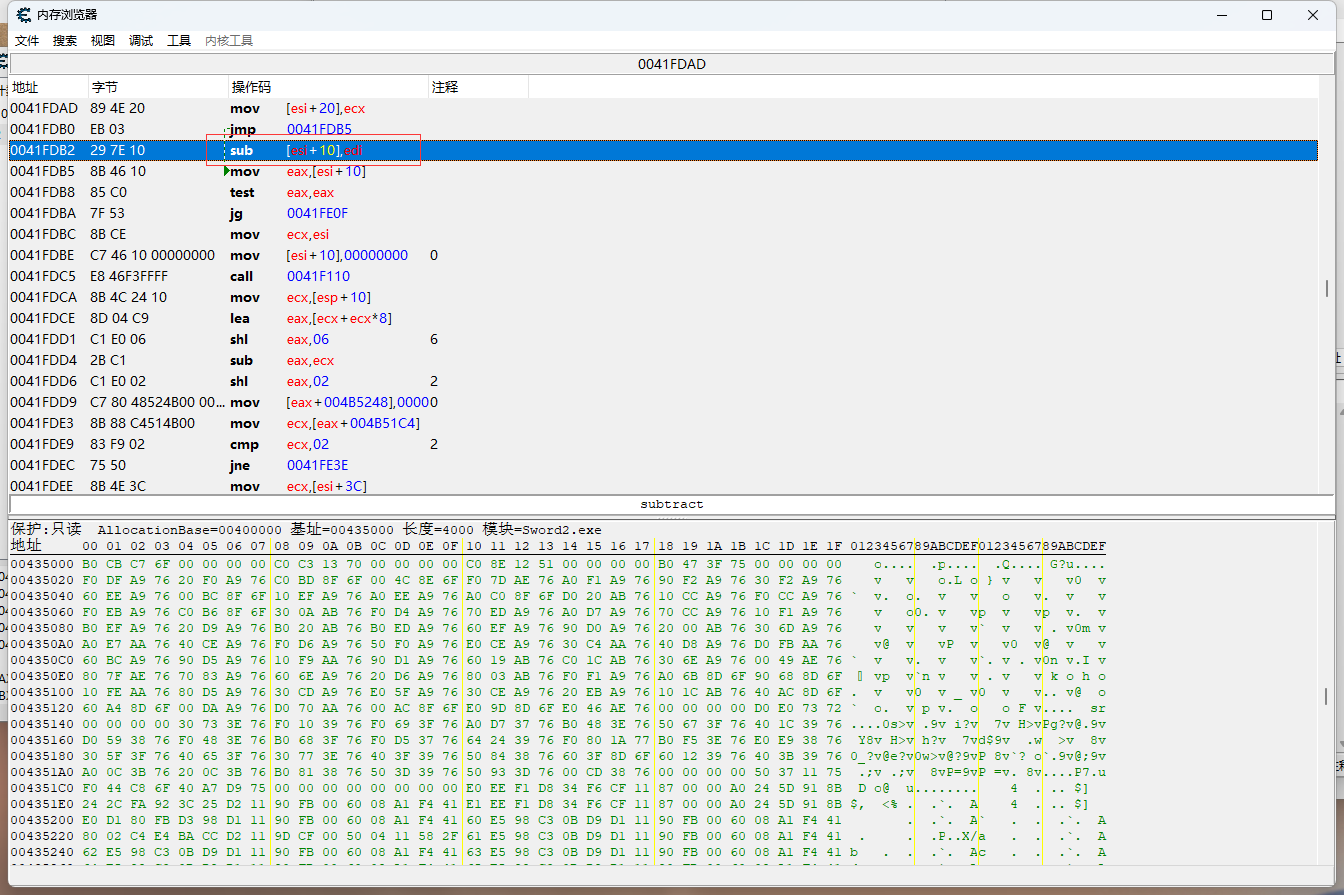The height and width of the screenshot is (895, 1344).
Task: Click the Cheat Engine icon in title bar
Action: click(23, 15)
